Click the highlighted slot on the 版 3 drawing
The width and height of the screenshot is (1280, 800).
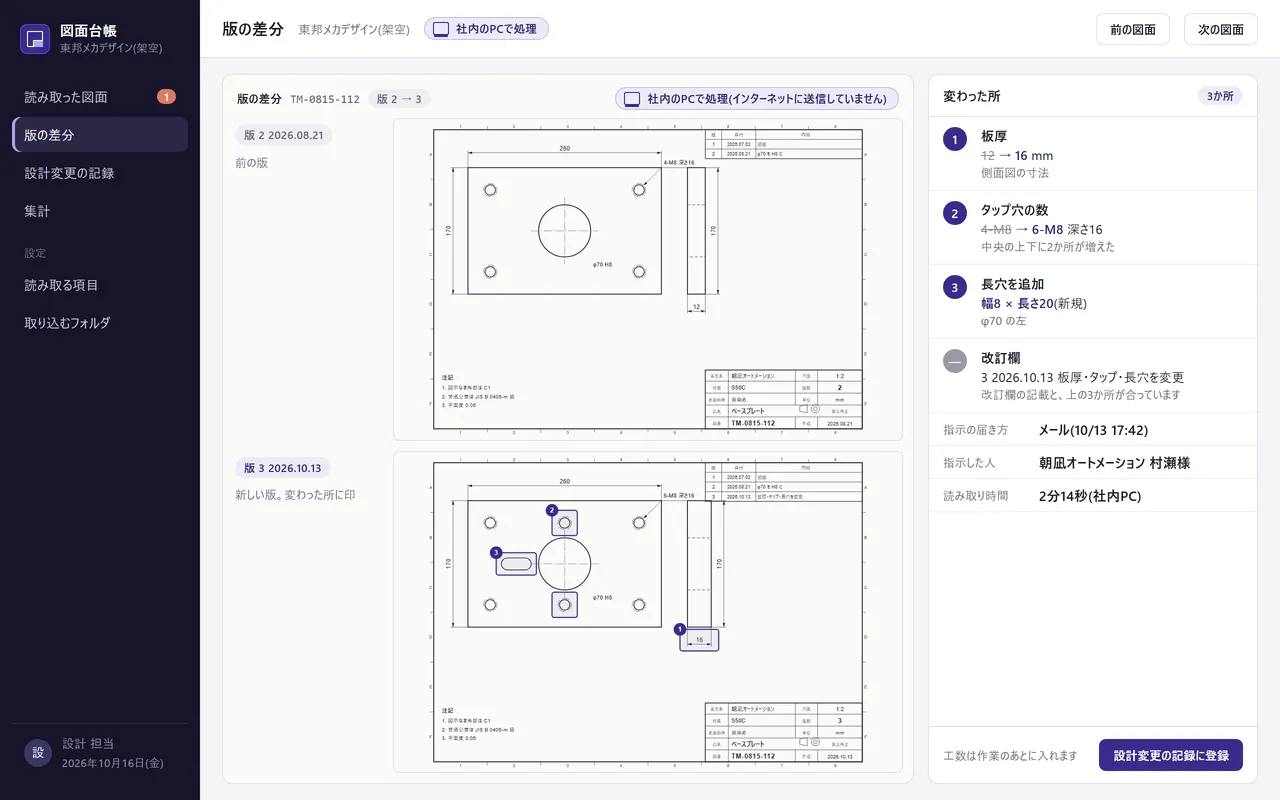coord(517,564)
